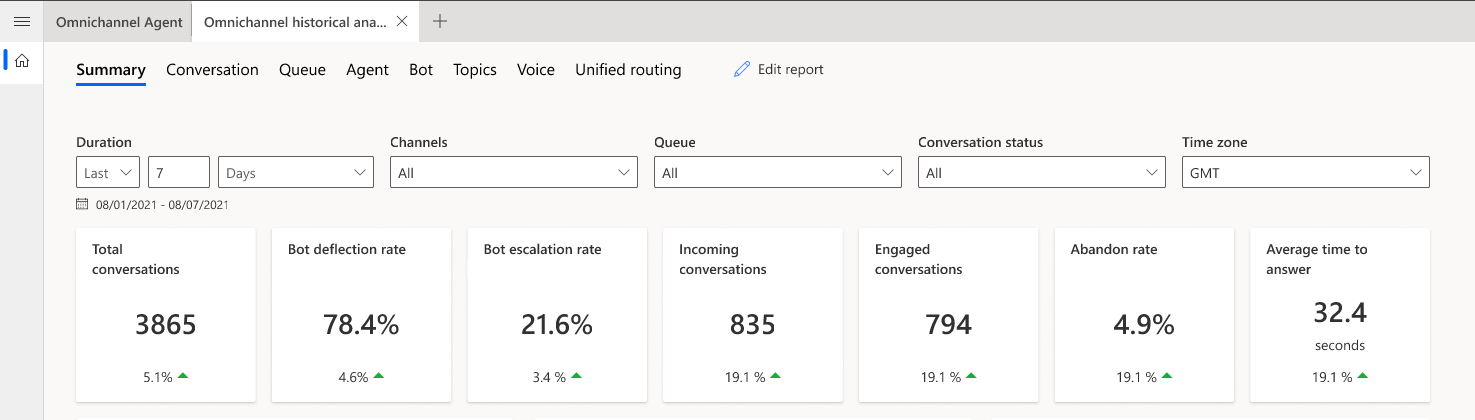Viewport: 1475px width, 420px height.
Task: Open the Queue filter dropdown
Action: click(x=778, y=172)
